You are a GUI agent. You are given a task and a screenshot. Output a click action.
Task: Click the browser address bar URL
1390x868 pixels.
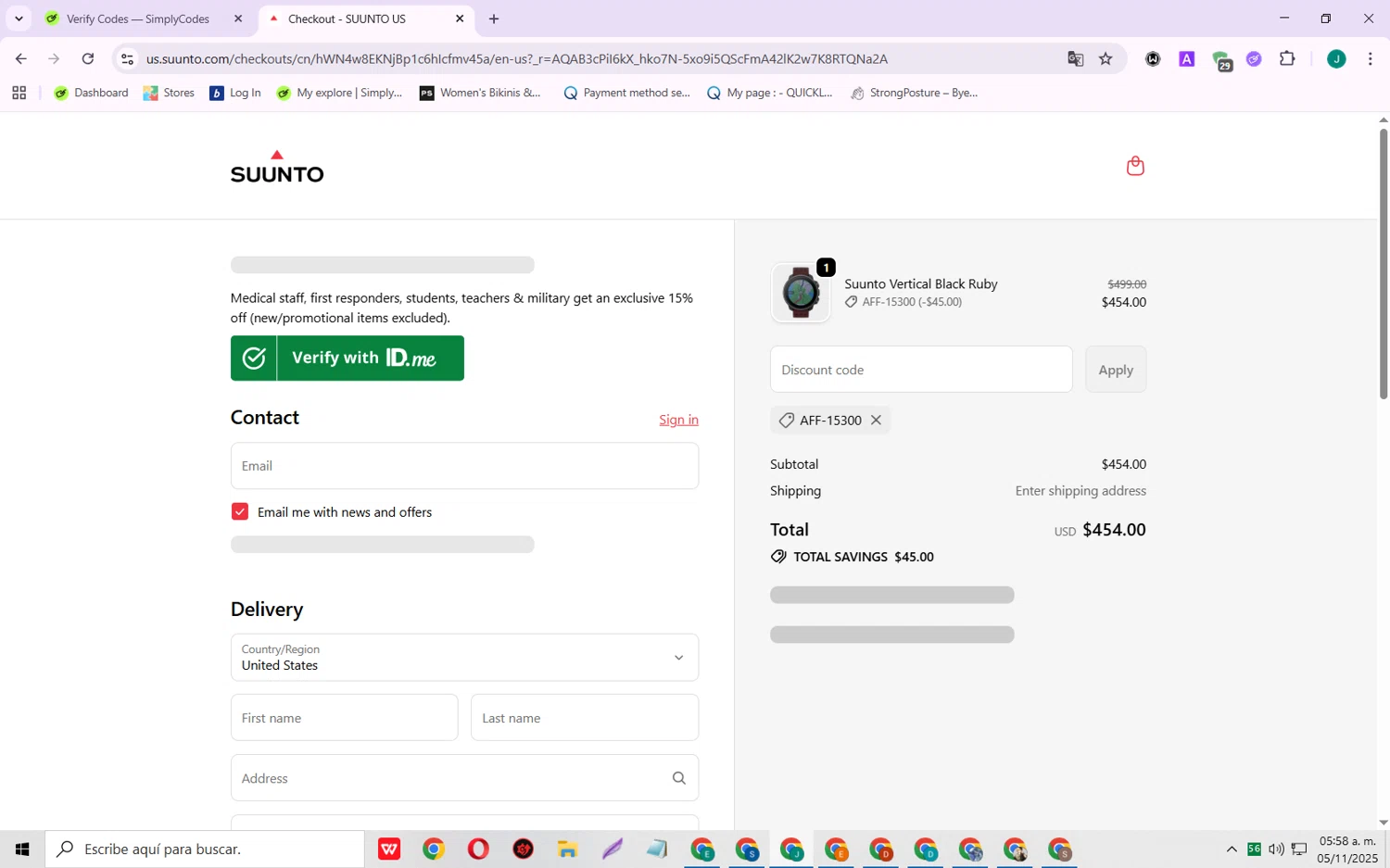coord(517,58)
